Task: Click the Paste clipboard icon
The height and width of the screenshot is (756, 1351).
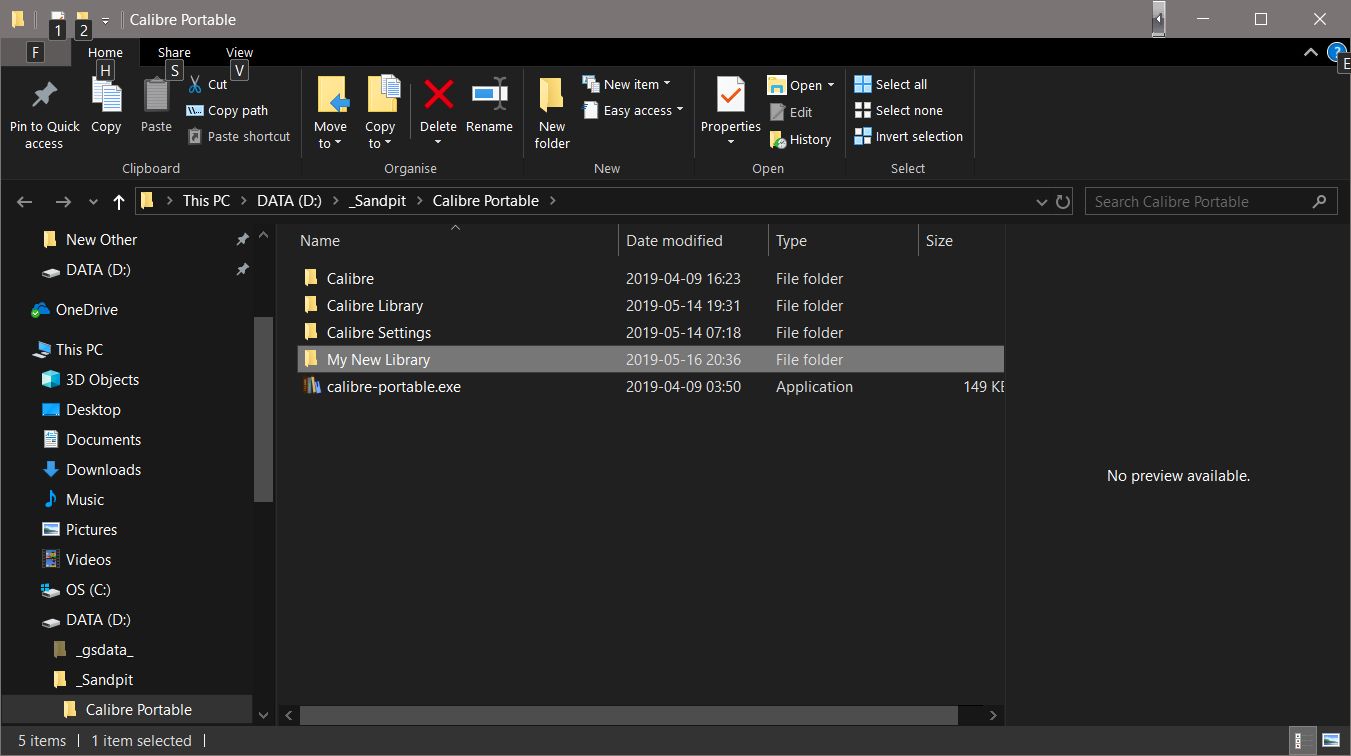Action: 156,96
